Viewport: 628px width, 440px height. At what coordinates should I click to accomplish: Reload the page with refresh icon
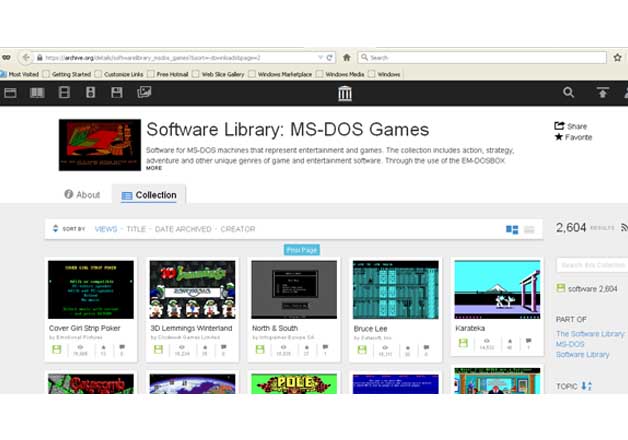click(329, 58)
